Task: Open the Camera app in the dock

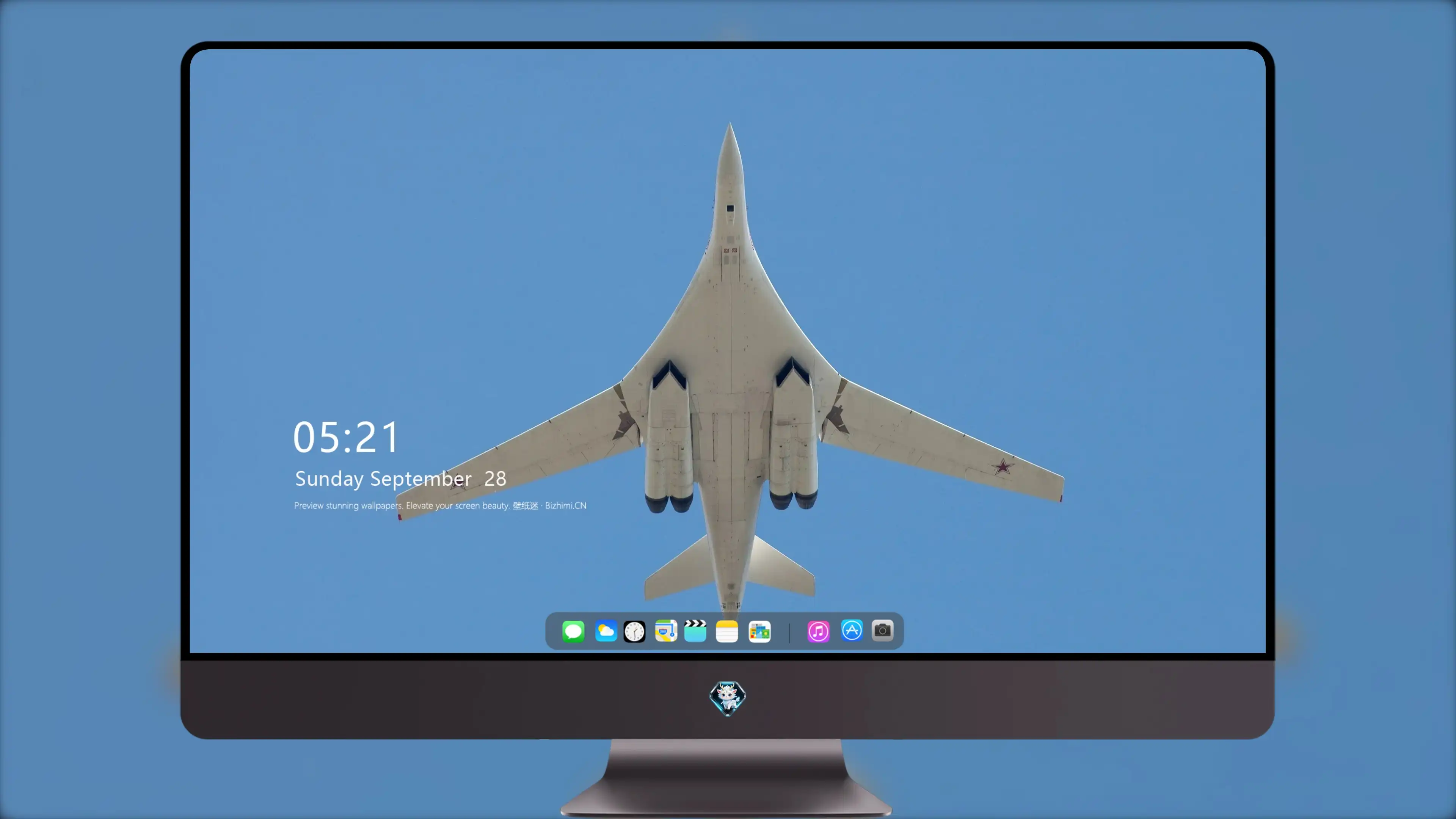Action: (x=882, y=630)
